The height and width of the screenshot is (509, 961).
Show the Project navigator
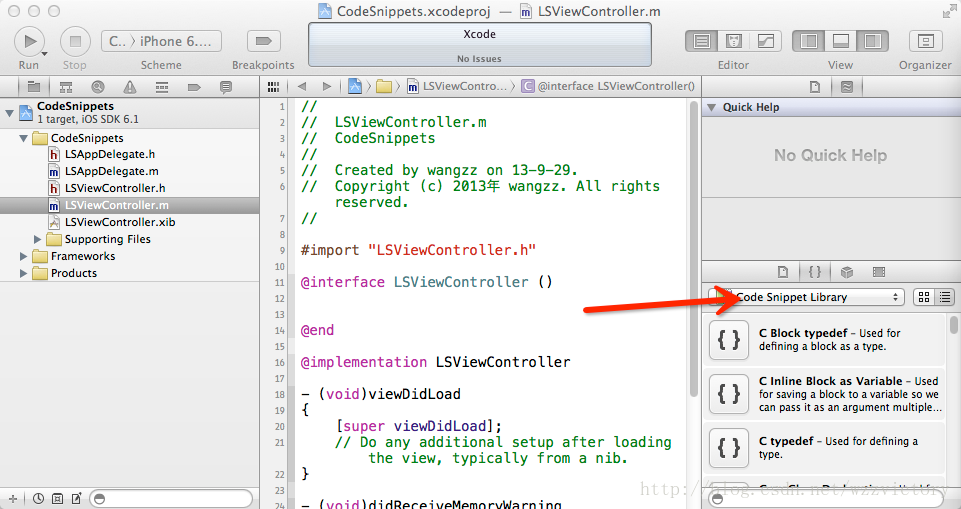[34, 87]
